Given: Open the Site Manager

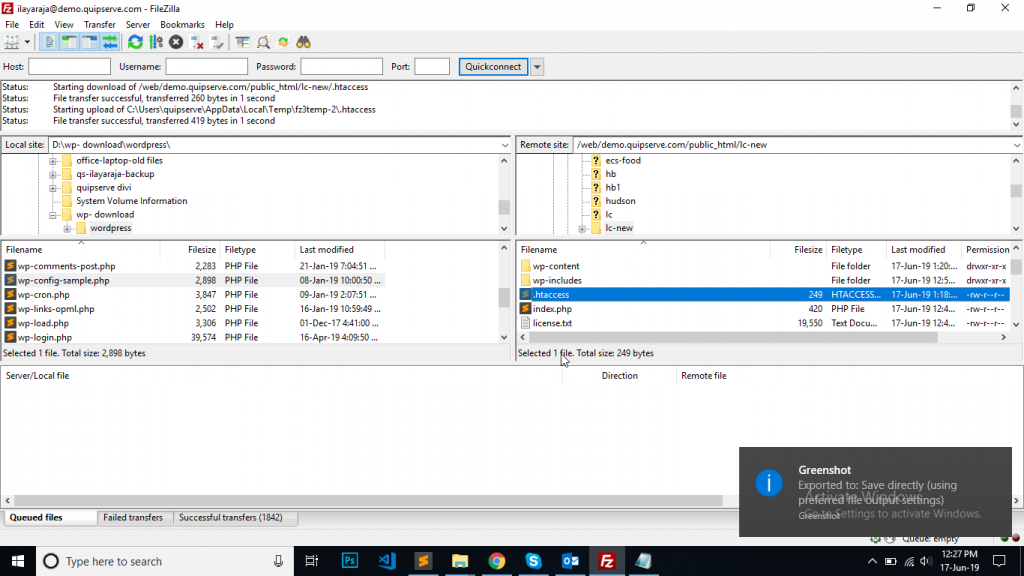Looking at the screenshot, I should [12, 42].
